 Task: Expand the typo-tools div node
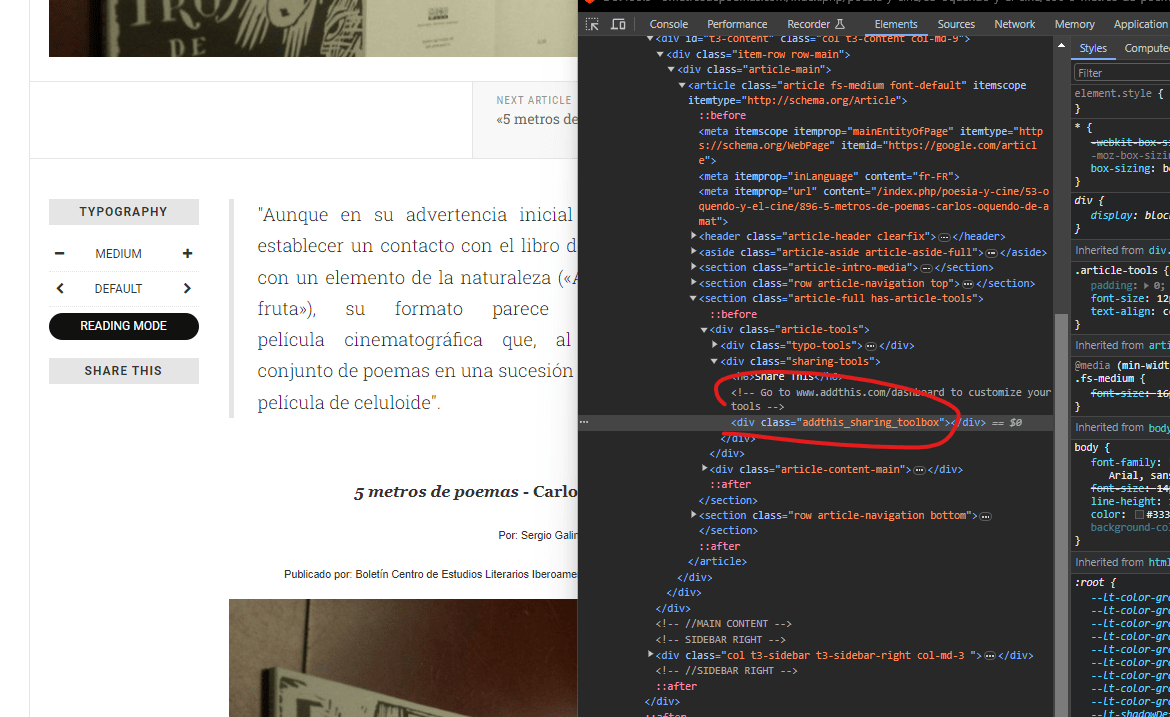tap(715, 345)
